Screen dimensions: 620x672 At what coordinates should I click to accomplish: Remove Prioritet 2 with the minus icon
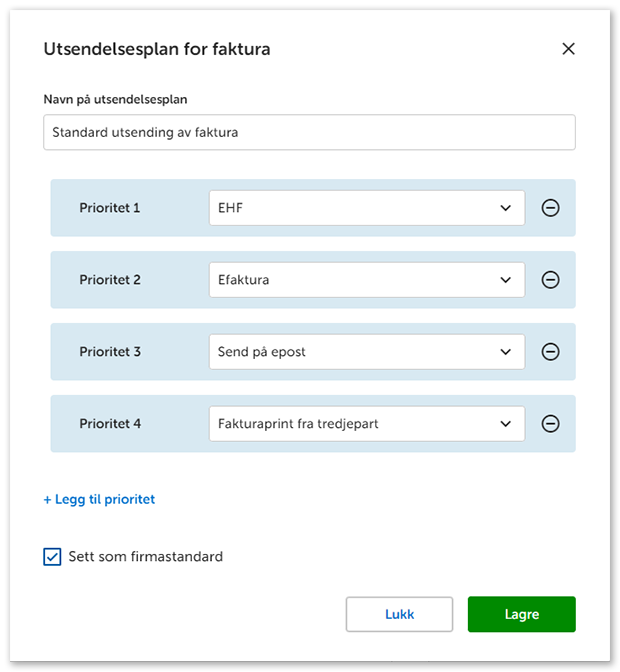point(550,280)
